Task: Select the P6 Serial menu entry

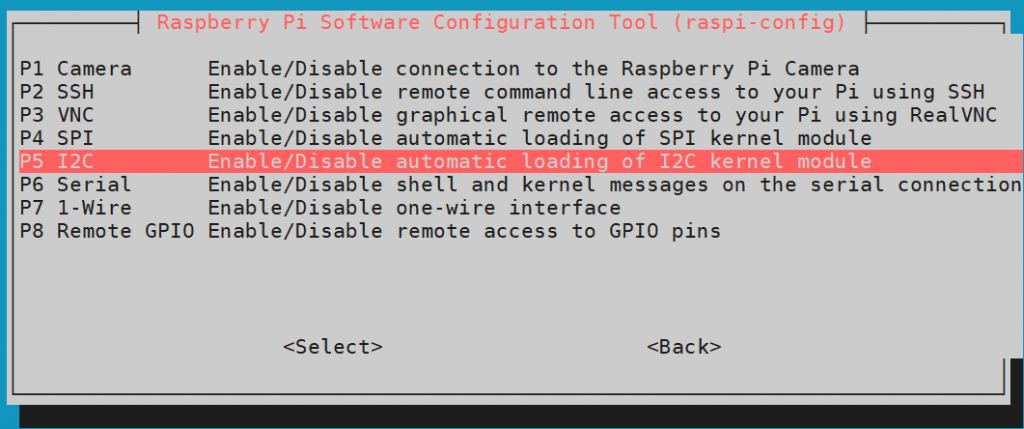Action: pyautogui.click(x=75, y=184)
